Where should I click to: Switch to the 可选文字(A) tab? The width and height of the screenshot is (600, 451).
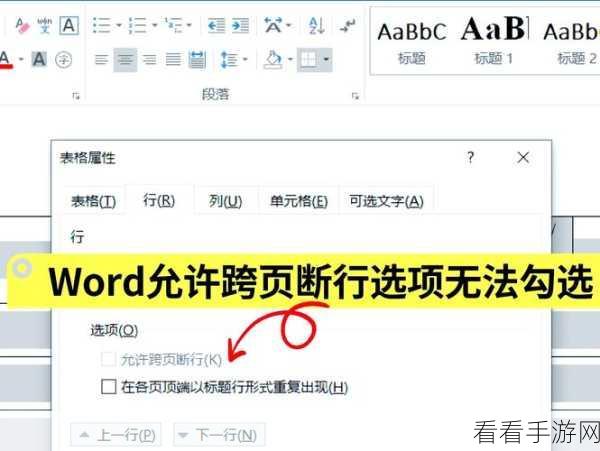point(386,201)
